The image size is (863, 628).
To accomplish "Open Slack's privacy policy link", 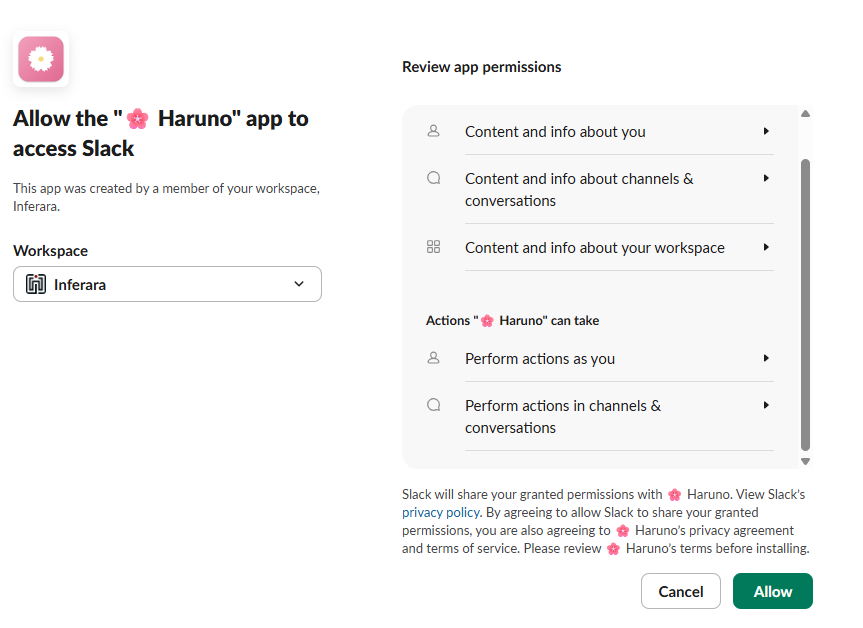I will click(441, 512).
